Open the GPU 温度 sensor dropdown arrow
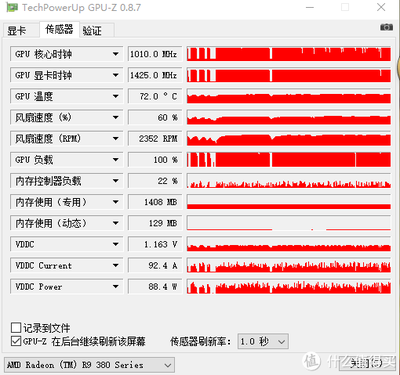400x375 pixels. point(116,96)
